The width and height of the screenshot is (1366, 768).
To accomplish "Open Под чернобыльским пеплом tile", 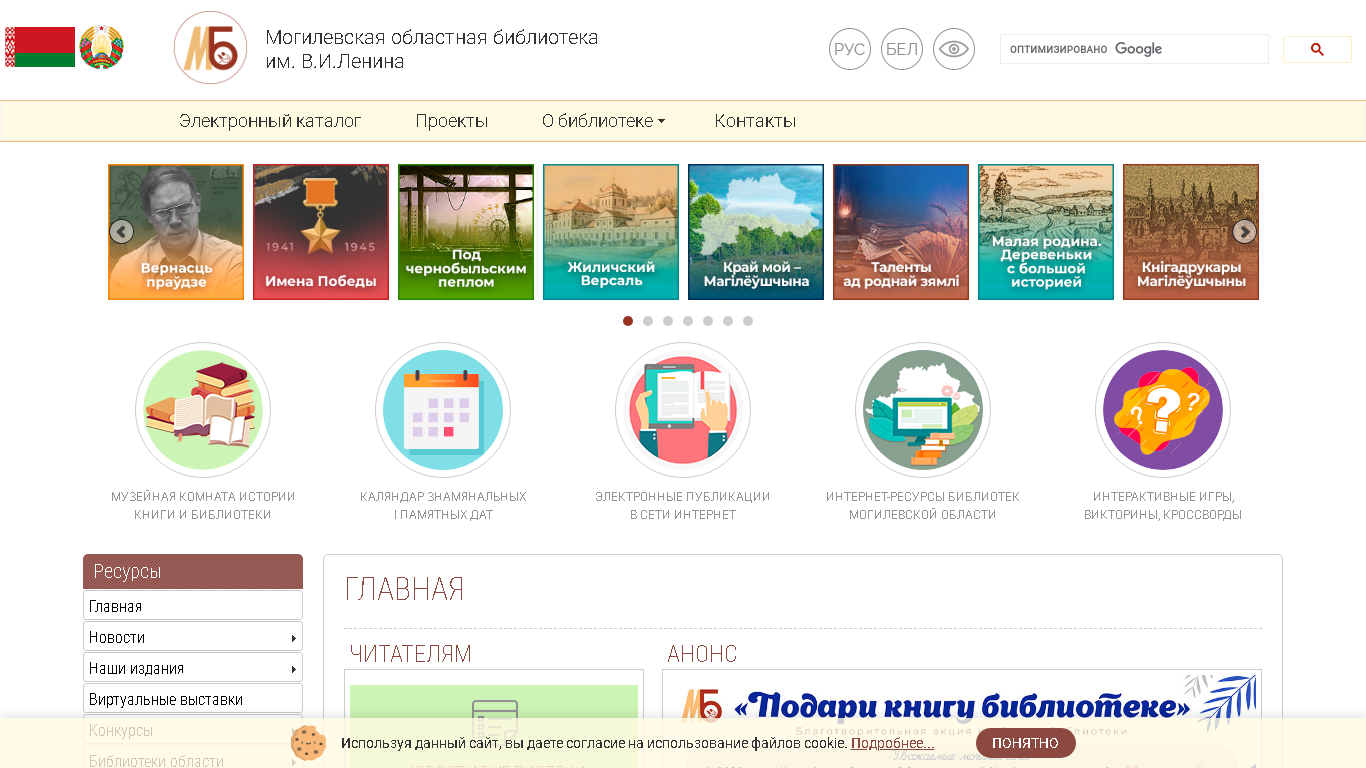I will click(466, 232).
